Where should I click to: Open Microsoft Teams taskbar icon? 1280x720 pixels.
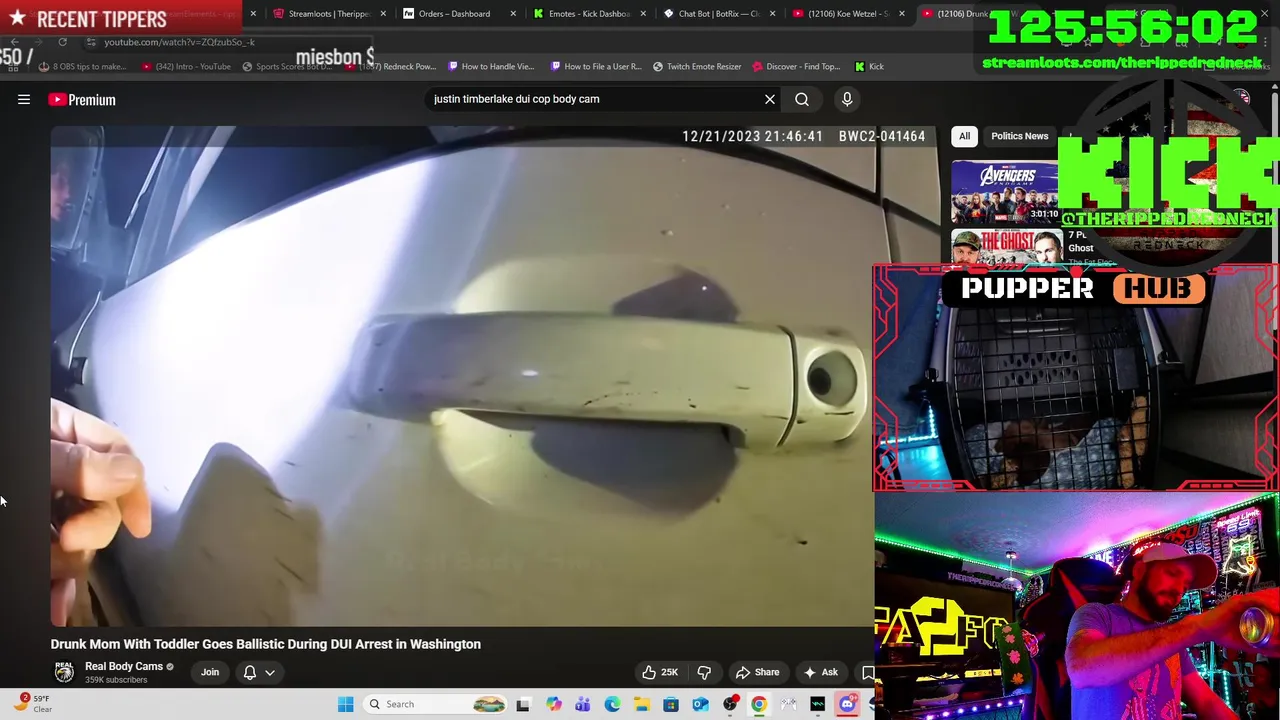coord(582,704)
